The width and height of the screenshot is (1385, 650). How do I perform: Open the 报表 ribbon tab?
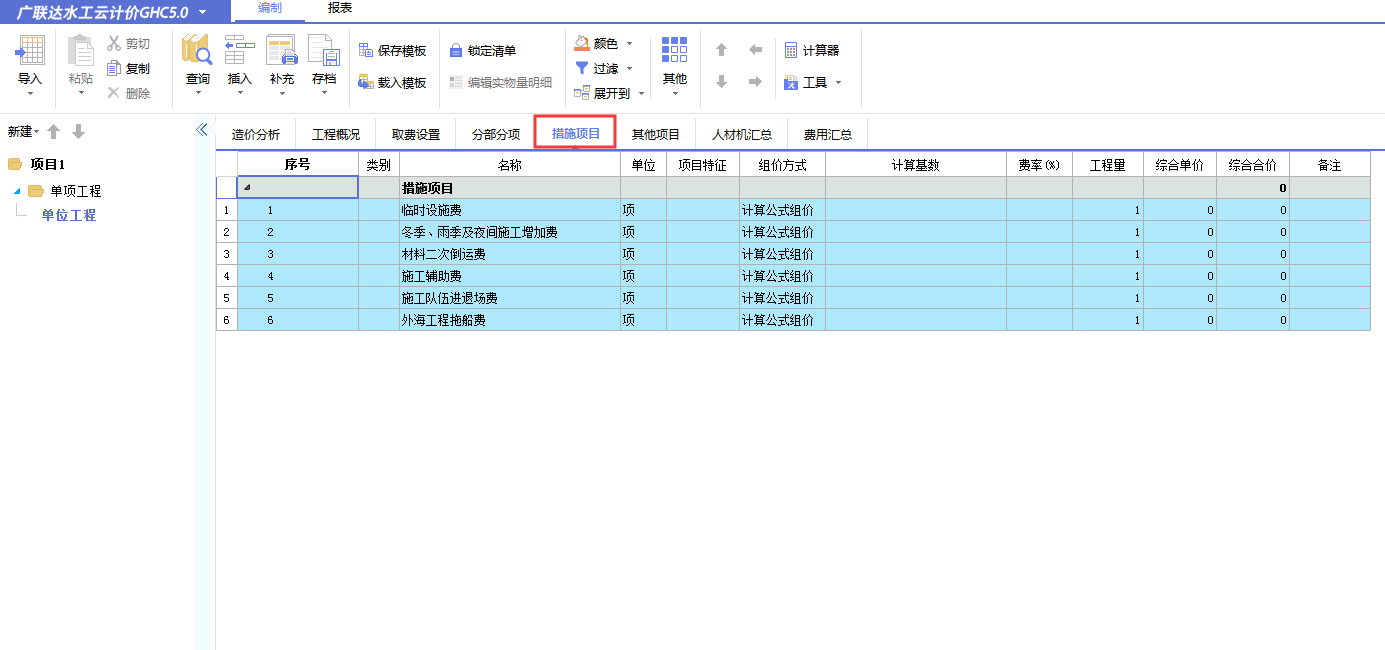[x=340, y=10]
